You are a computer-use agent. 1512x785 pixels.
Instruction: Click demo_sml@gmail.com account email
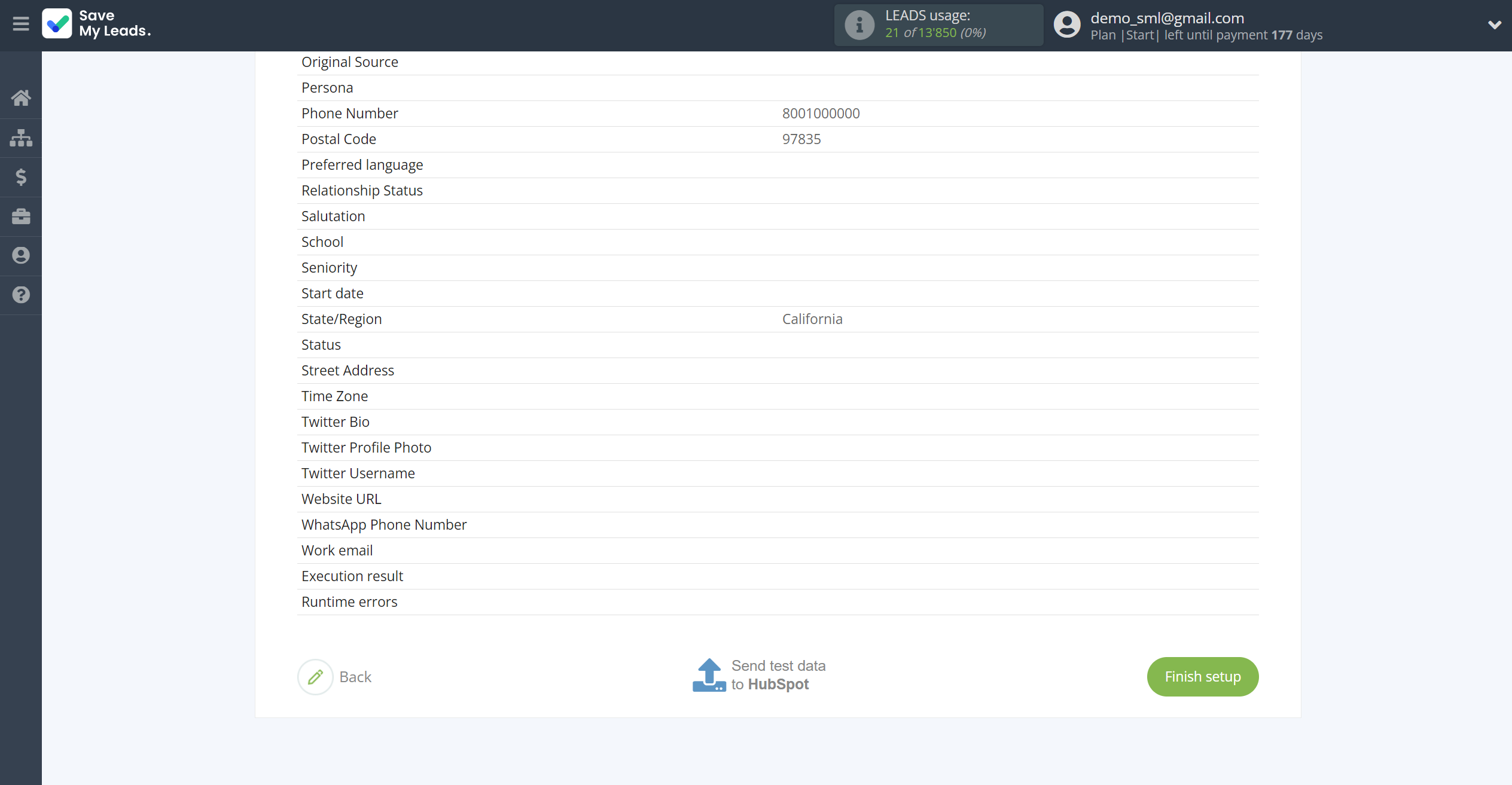1167,18
